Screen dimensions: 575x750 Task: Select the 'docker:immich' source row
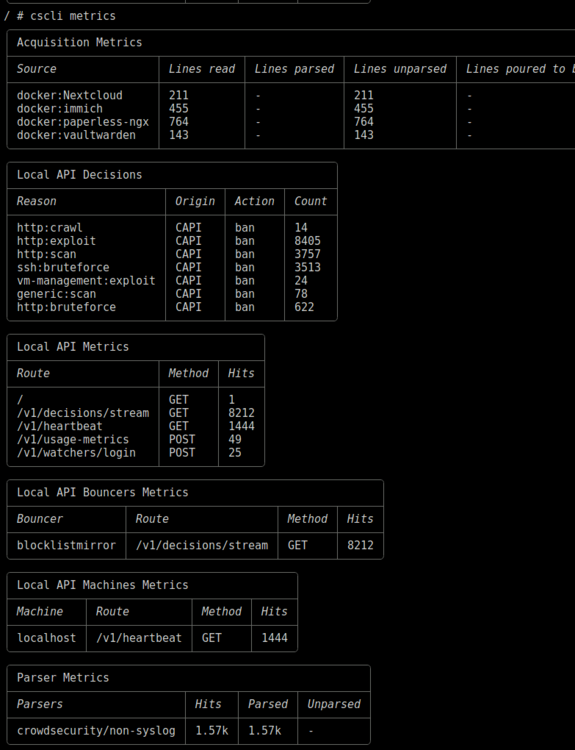point(60,109)
